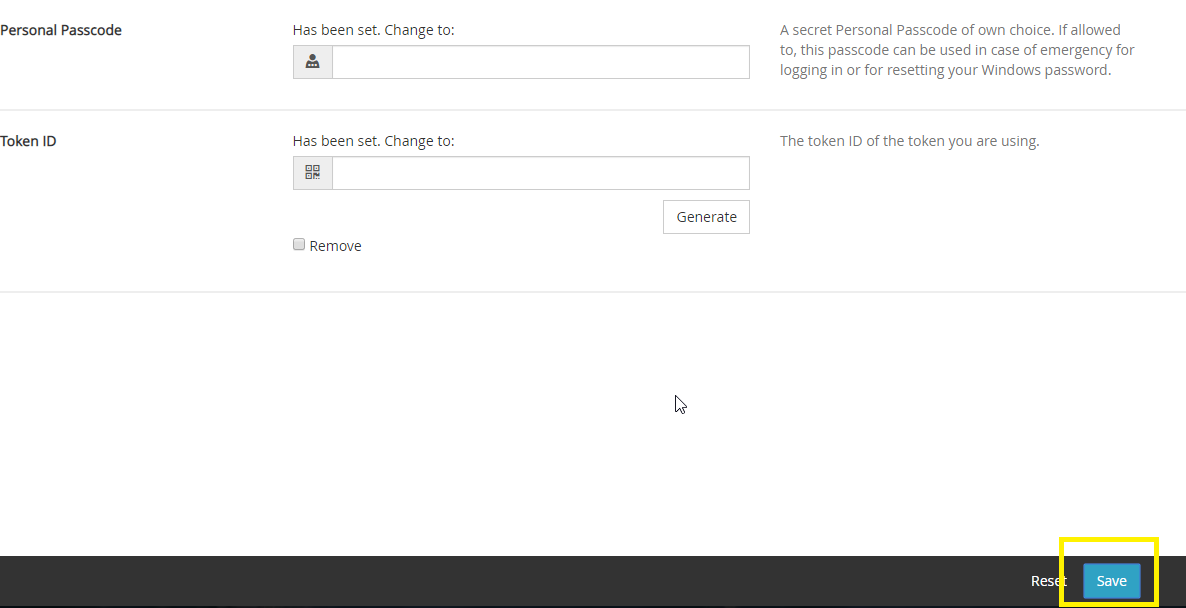The image size is (1186, 608).
Task: Click the Token ID section heading
Action: (28, 141)
